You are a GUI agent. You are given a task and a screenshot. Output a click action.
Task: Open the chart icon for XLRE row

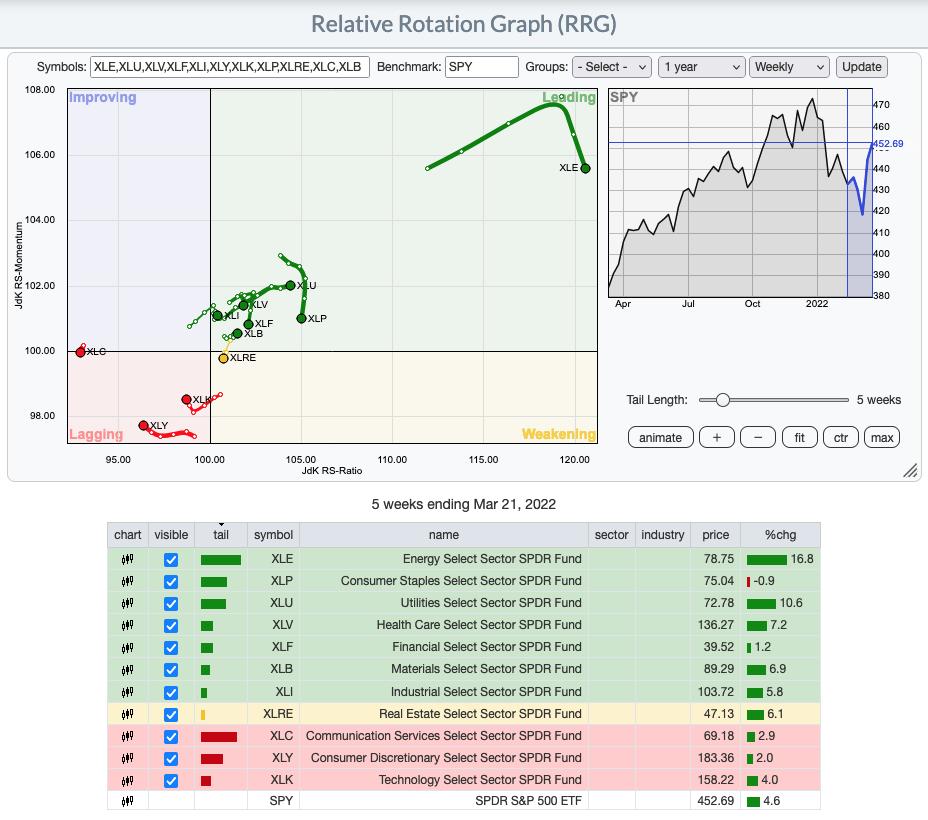pyautogui.click(x=127, y=714)
